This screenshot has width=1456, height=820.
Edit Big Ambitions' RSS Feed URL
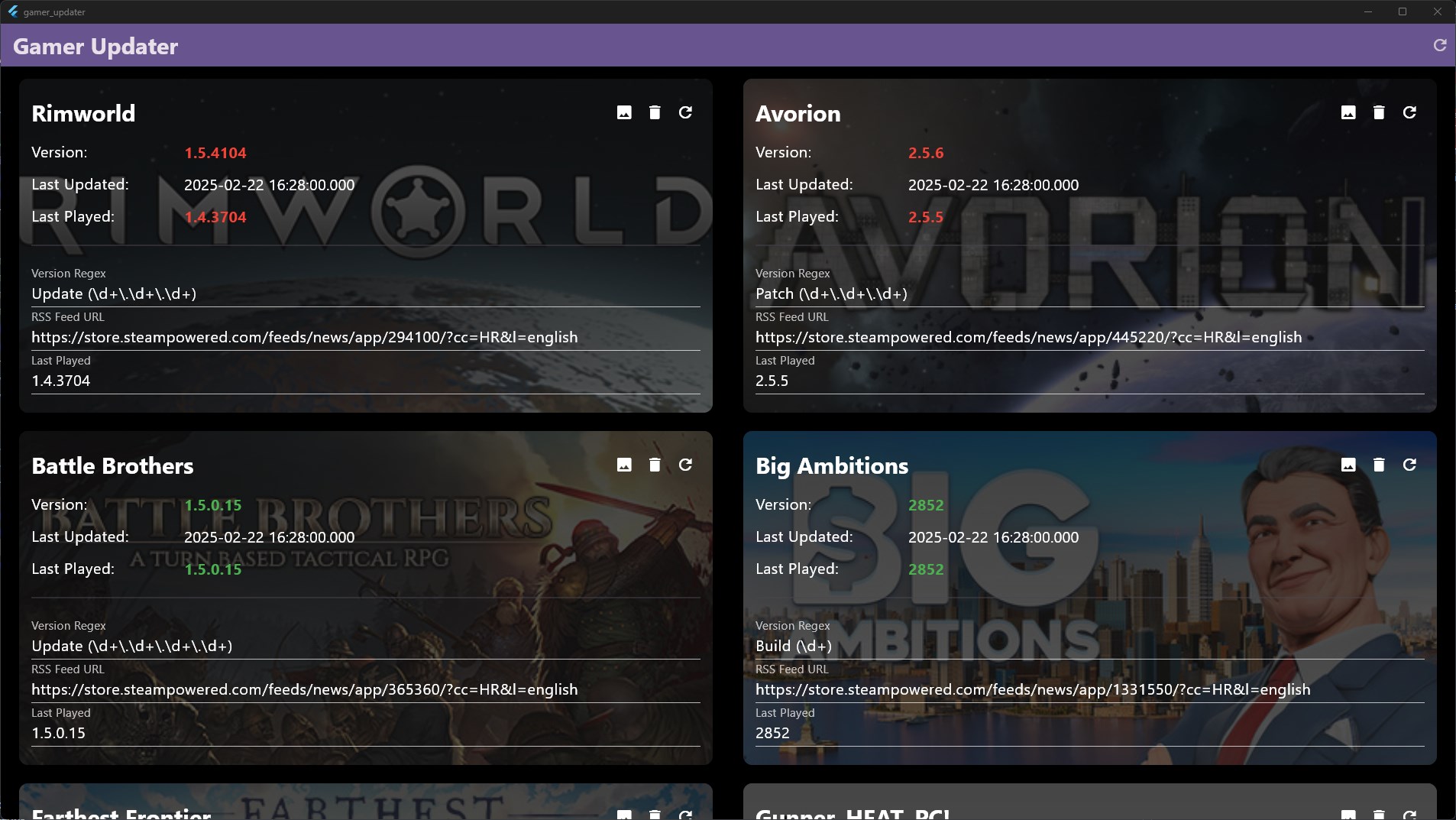pos(1089,690)
